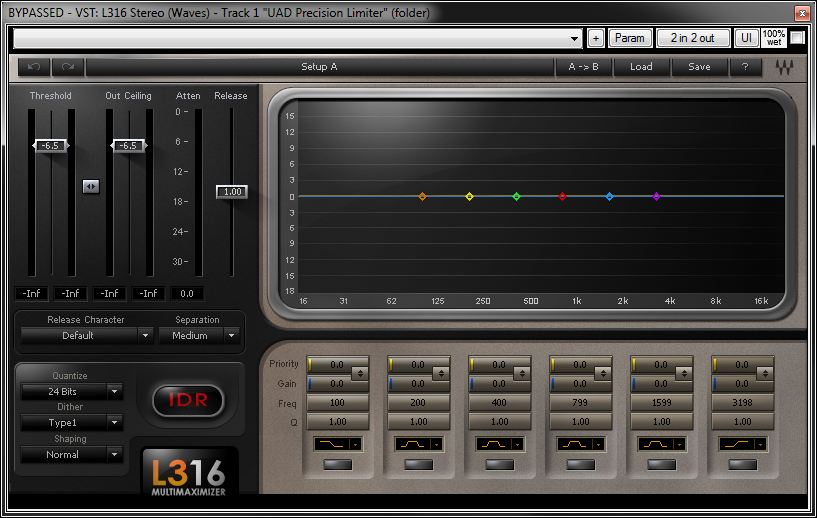
Task: Click the undo arrow button
Action: pyautogui.click(x=34, y=67)
